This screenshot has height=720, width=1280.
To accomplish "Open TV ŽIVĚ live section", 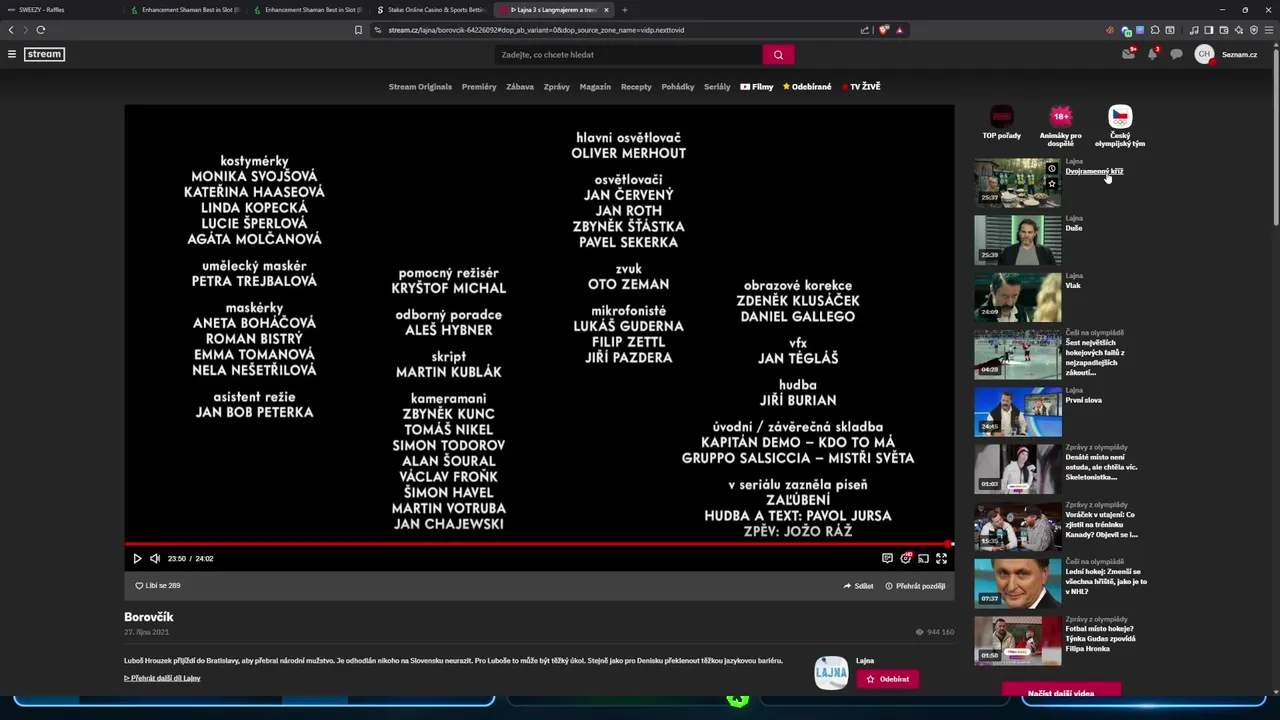I will (x=861, y=87).
